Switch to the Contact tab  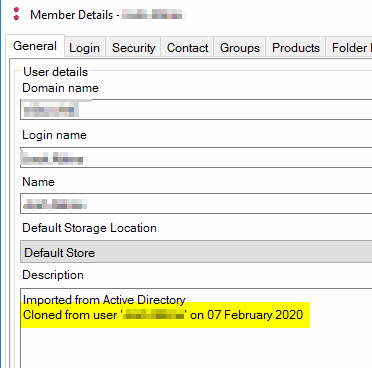187,48
